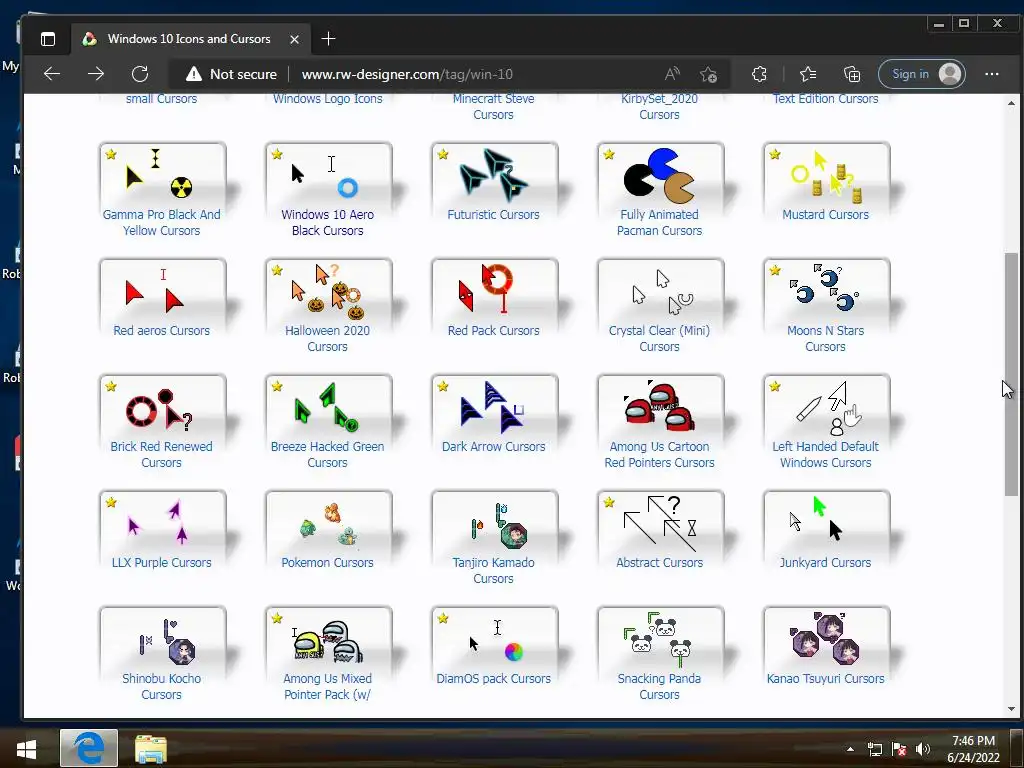
Task: Click the scrollbar up arrow
Action: tap(1011, 103)
